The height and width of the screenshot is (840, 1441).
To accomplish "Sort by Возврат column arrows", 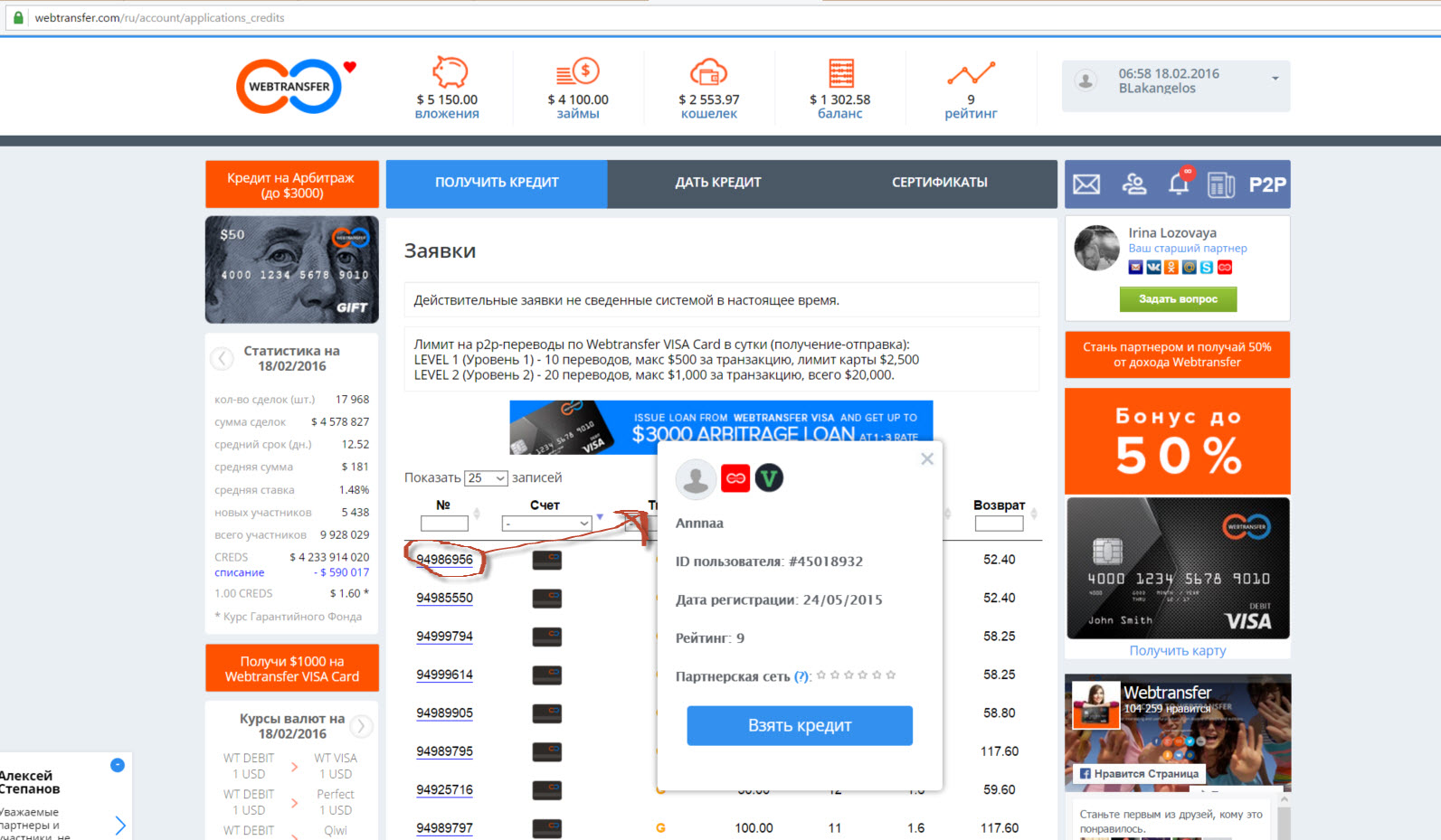I will point(1034,514).
